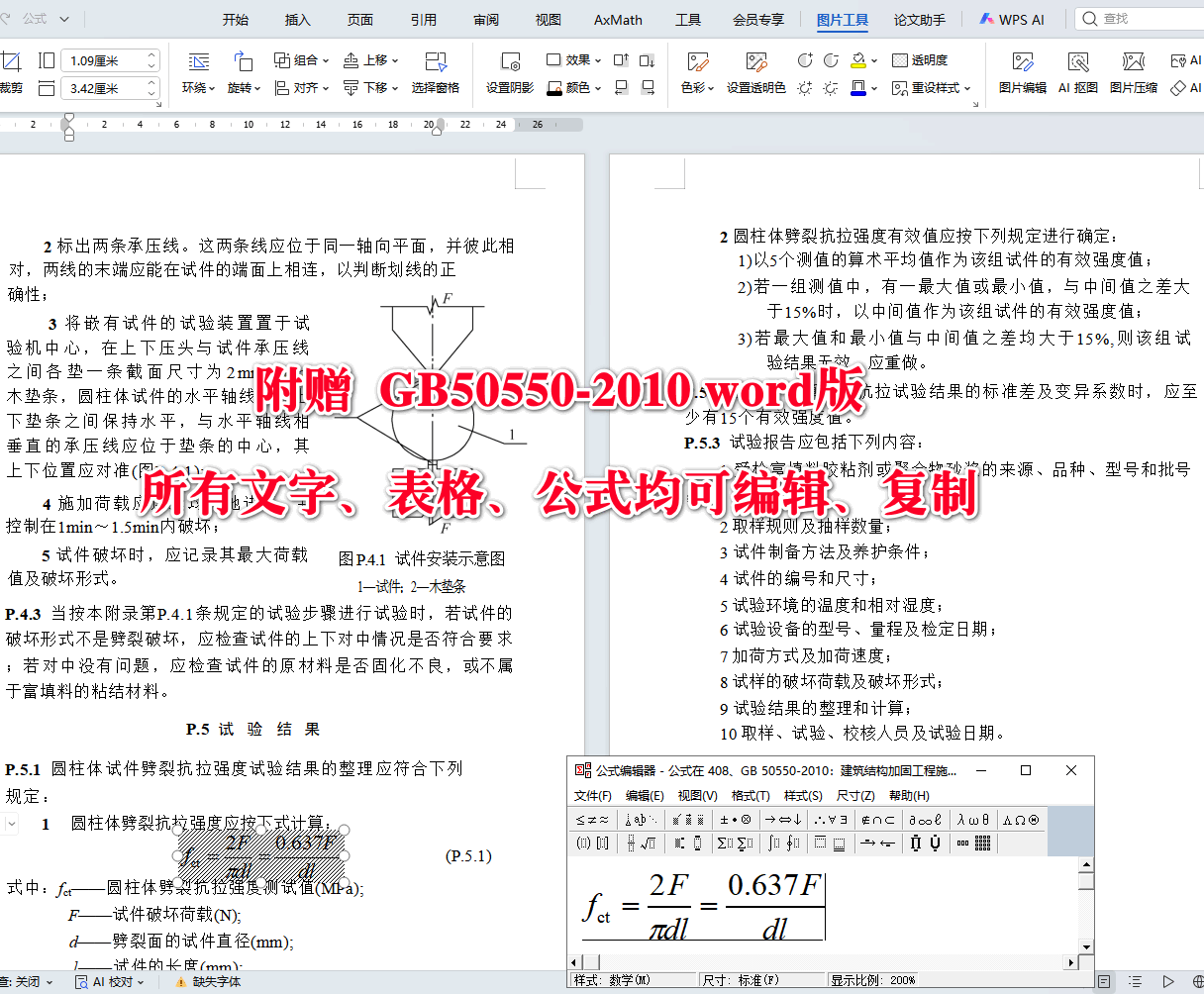Click the width field showing 3.42厘米
The width and height of the screenshot is (1204, 994).
[110, 89]
